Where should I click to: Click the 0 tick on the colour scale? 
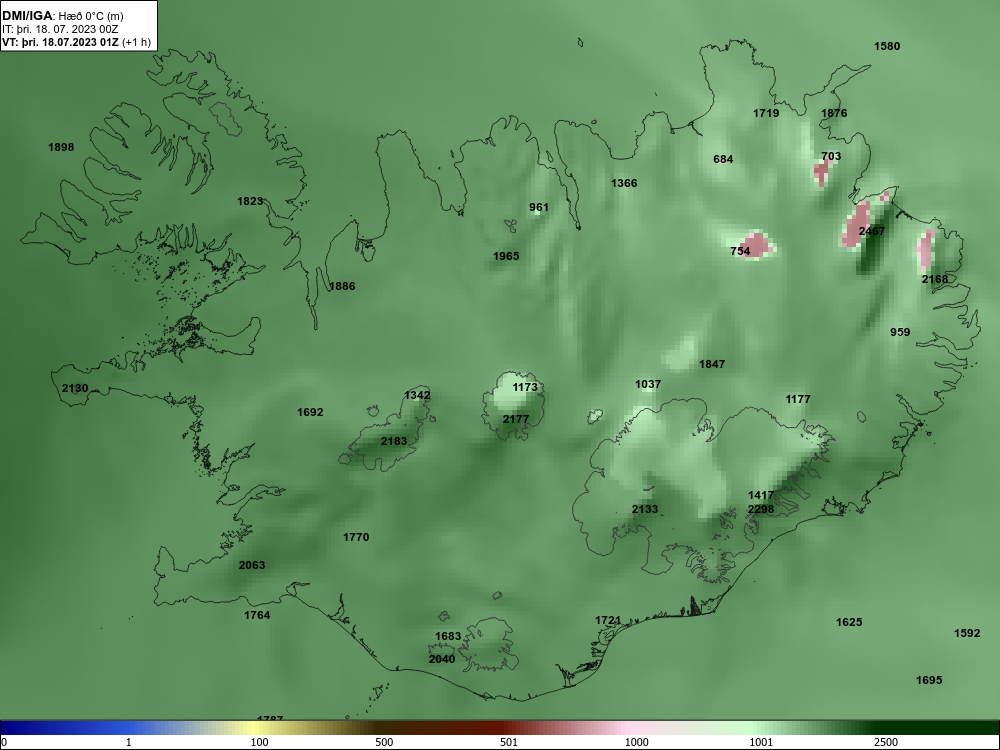tap(4, 742)
